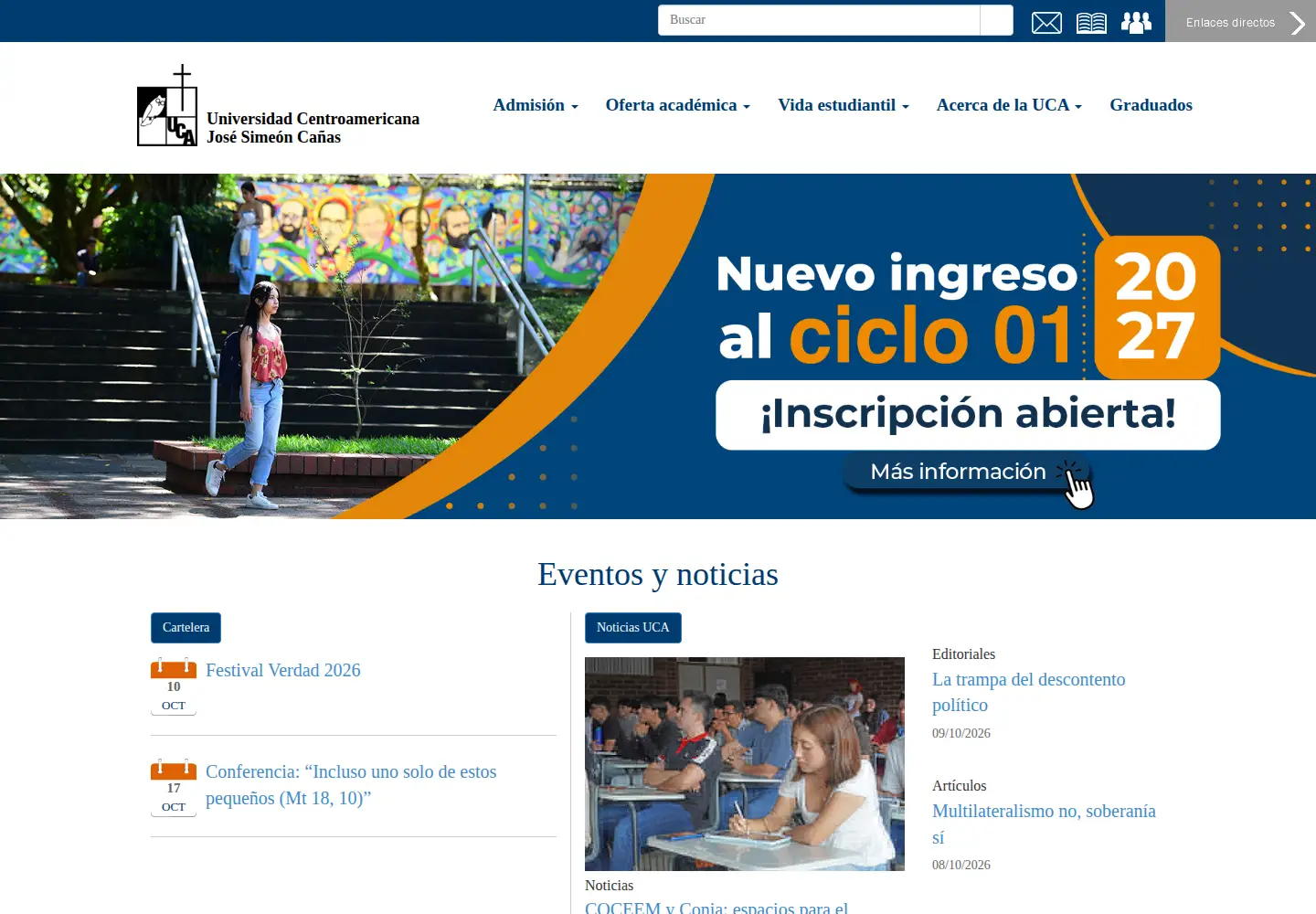This screenshot has width=1316, height=914.
Task: Open the people group icon
Action: [1136, 23]
